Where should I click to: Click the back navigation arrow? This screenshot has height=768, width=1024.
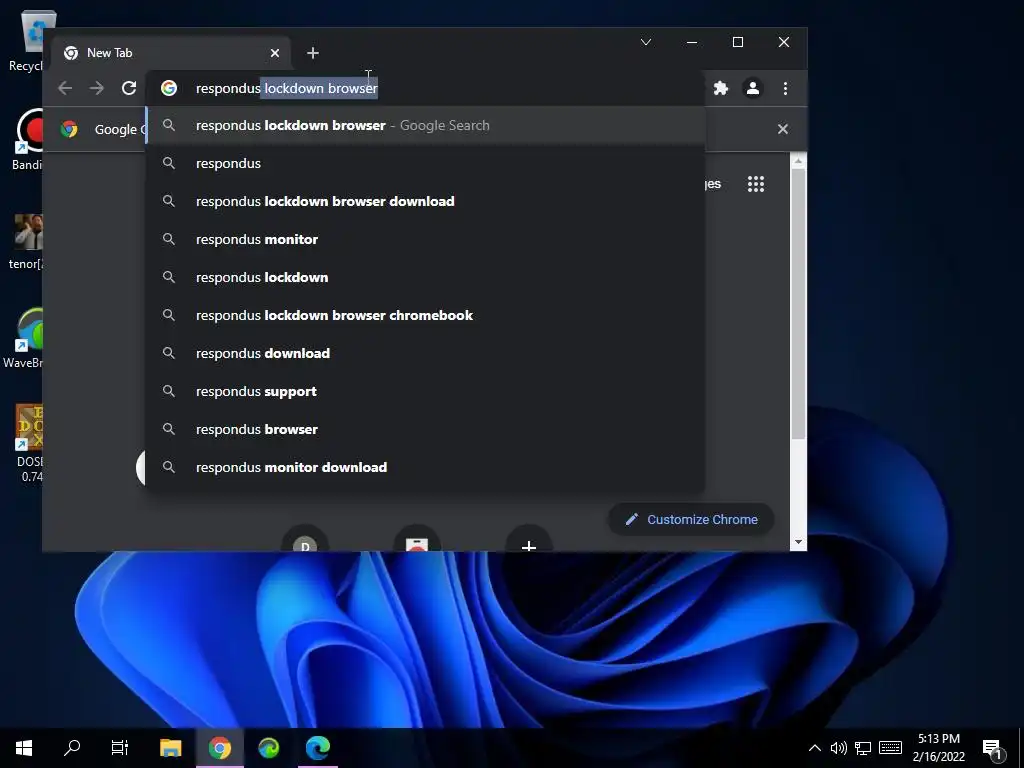click(65, 88)
